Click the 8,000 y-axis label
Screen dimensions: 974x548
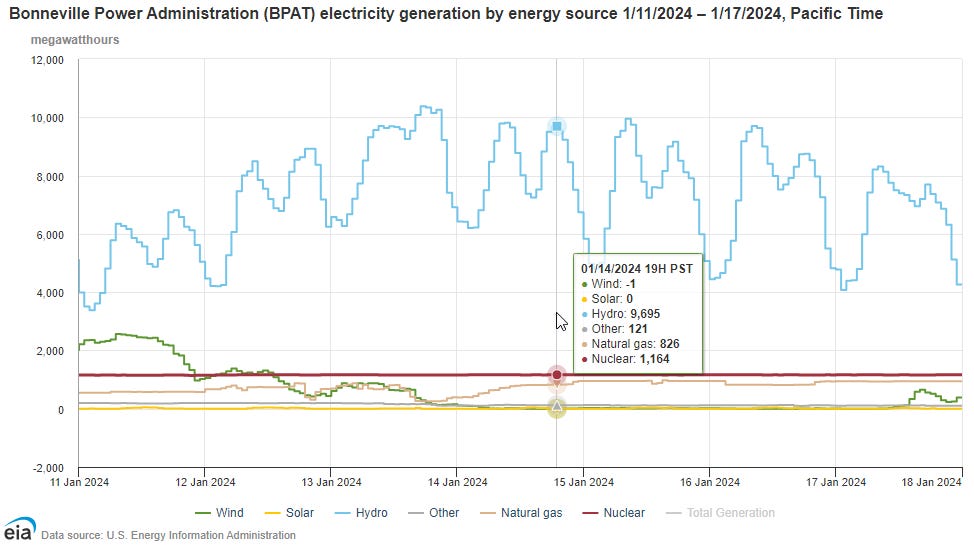(x=50, y=177)
